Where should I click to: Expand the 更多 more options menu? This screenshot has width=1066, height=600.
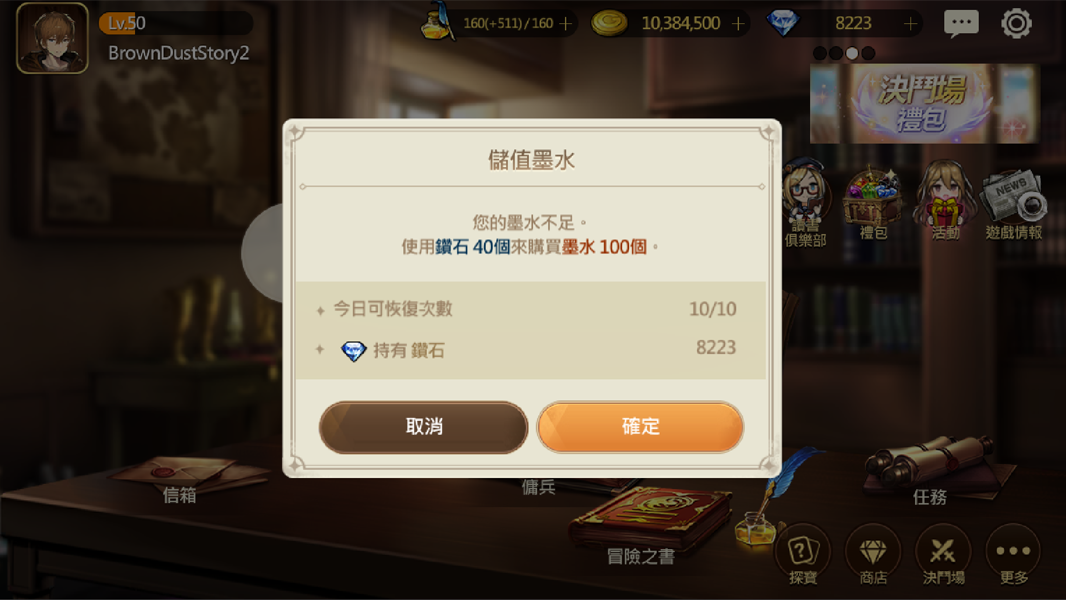click(1013, 554)
